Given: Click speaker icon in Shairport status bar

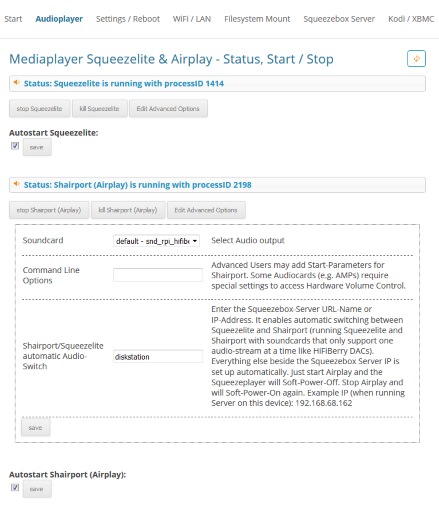Looking at the screenshot, I should click(x=16, y=184).
